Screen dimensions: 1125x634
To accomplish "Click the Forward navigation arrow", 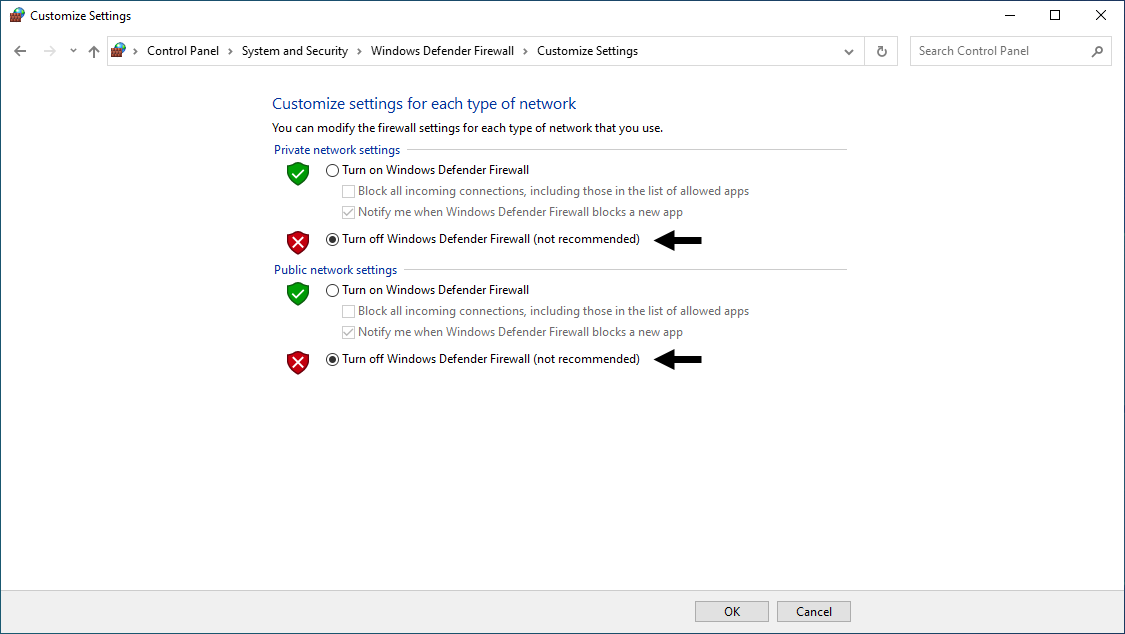I will point(50,51).
